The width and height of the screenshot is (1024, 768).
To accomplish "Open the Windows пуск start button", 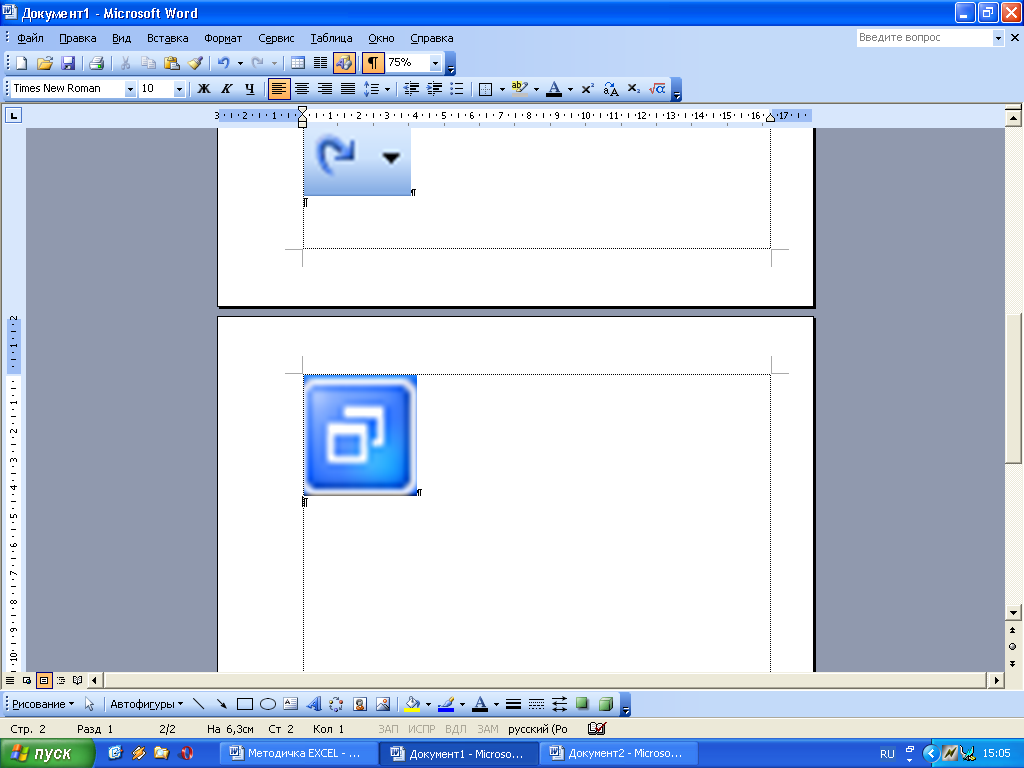I will (46, 753).
